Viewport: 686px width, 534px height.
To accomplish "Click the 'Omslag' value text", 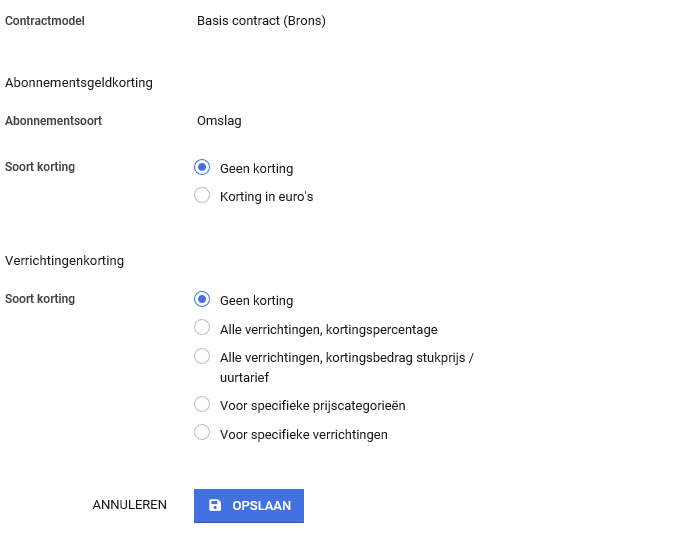I will pyautogui.click(x=219, y=121).
